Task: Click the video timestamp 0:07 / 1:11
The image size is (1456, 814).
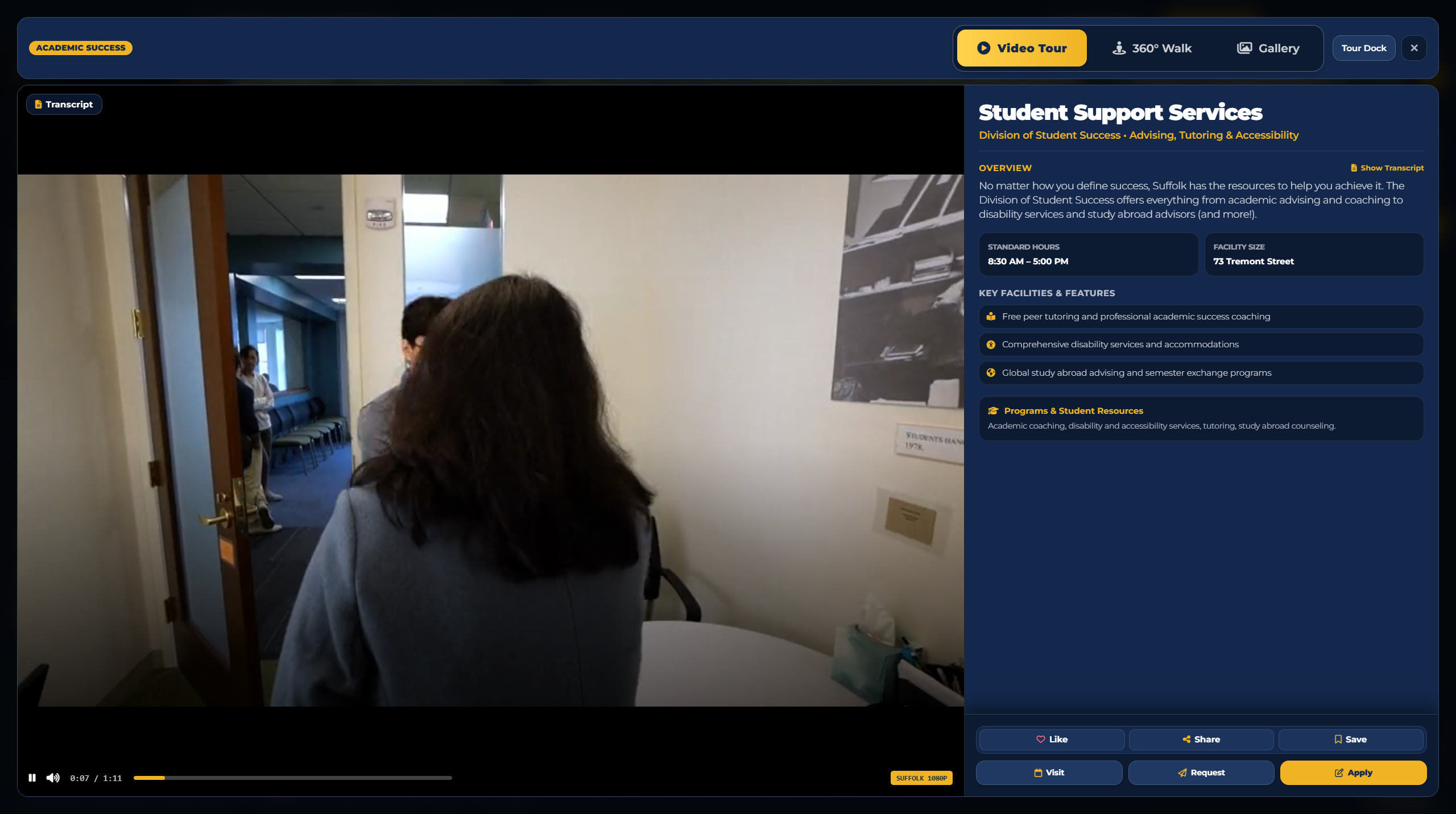Action: (x=96, y=778)
